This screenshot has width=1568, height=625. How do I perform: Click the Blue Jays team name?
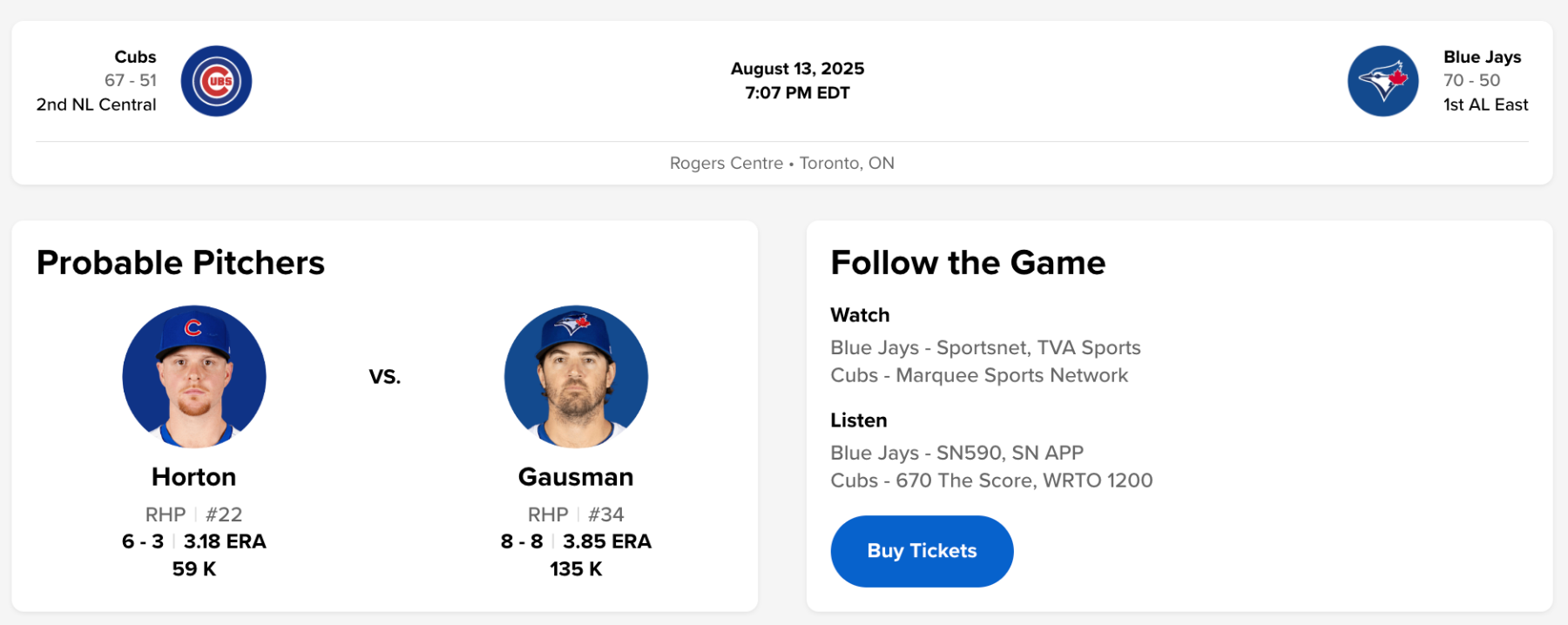coord(1482,57)
